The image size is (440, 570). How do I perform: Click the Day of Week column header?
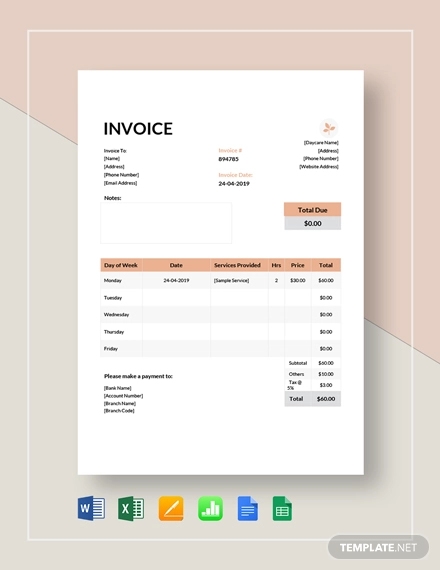click(x=121, y=265)
